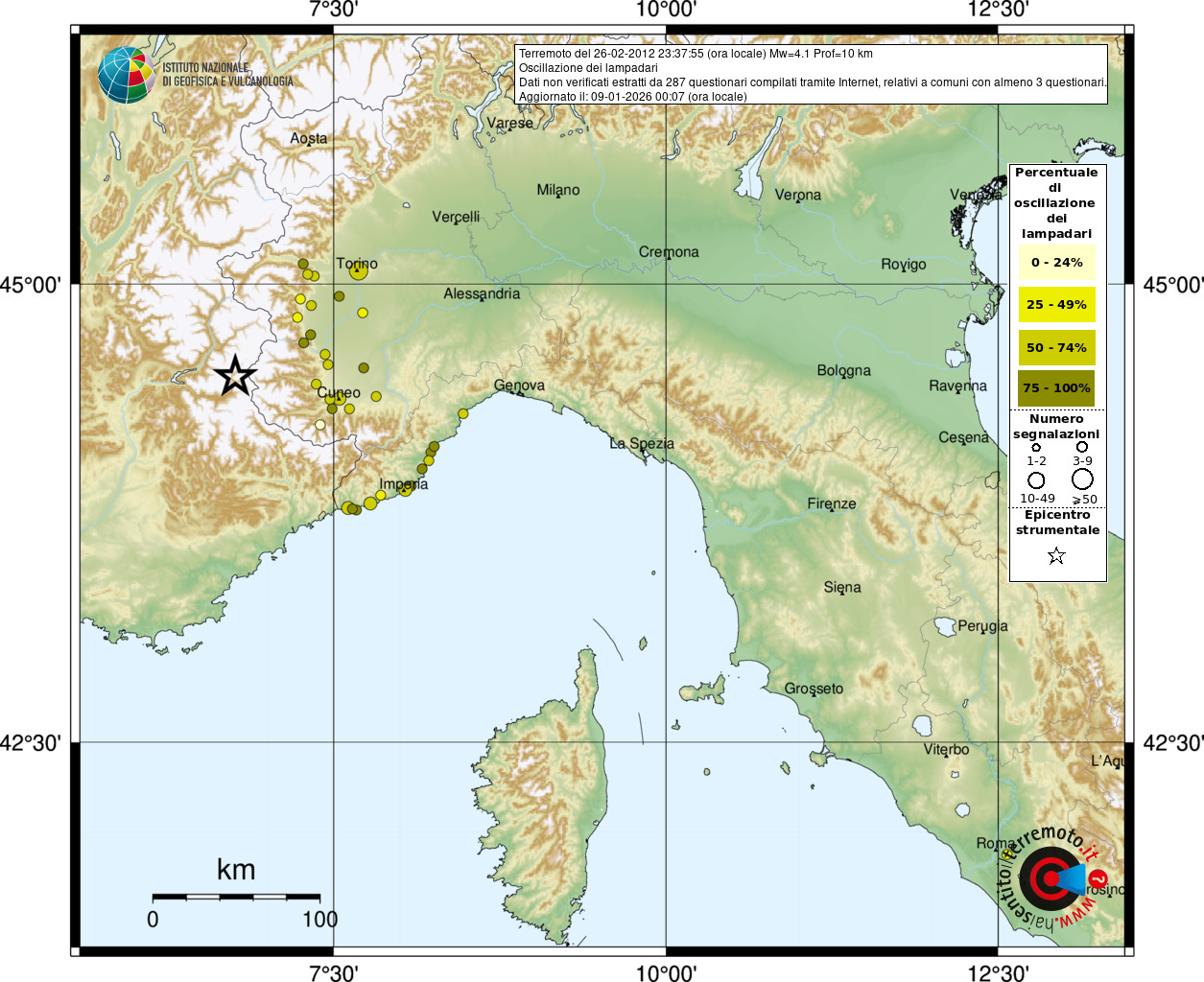The height and width of the screenshot is (982, 1204).
Task: Click the Alessandria city label
Action: coord(482,293)
